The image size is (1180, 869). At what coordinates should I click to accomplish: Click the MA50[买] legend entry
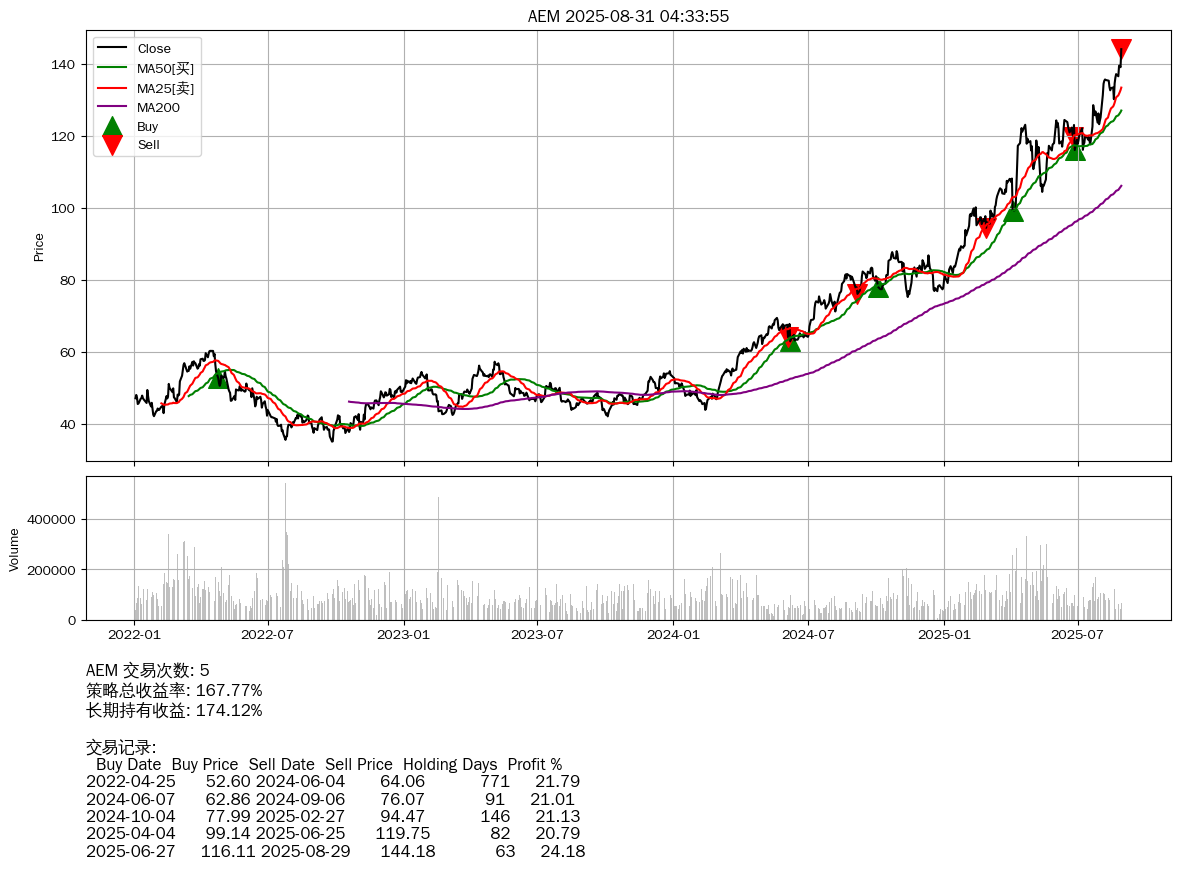click(165, 68)
